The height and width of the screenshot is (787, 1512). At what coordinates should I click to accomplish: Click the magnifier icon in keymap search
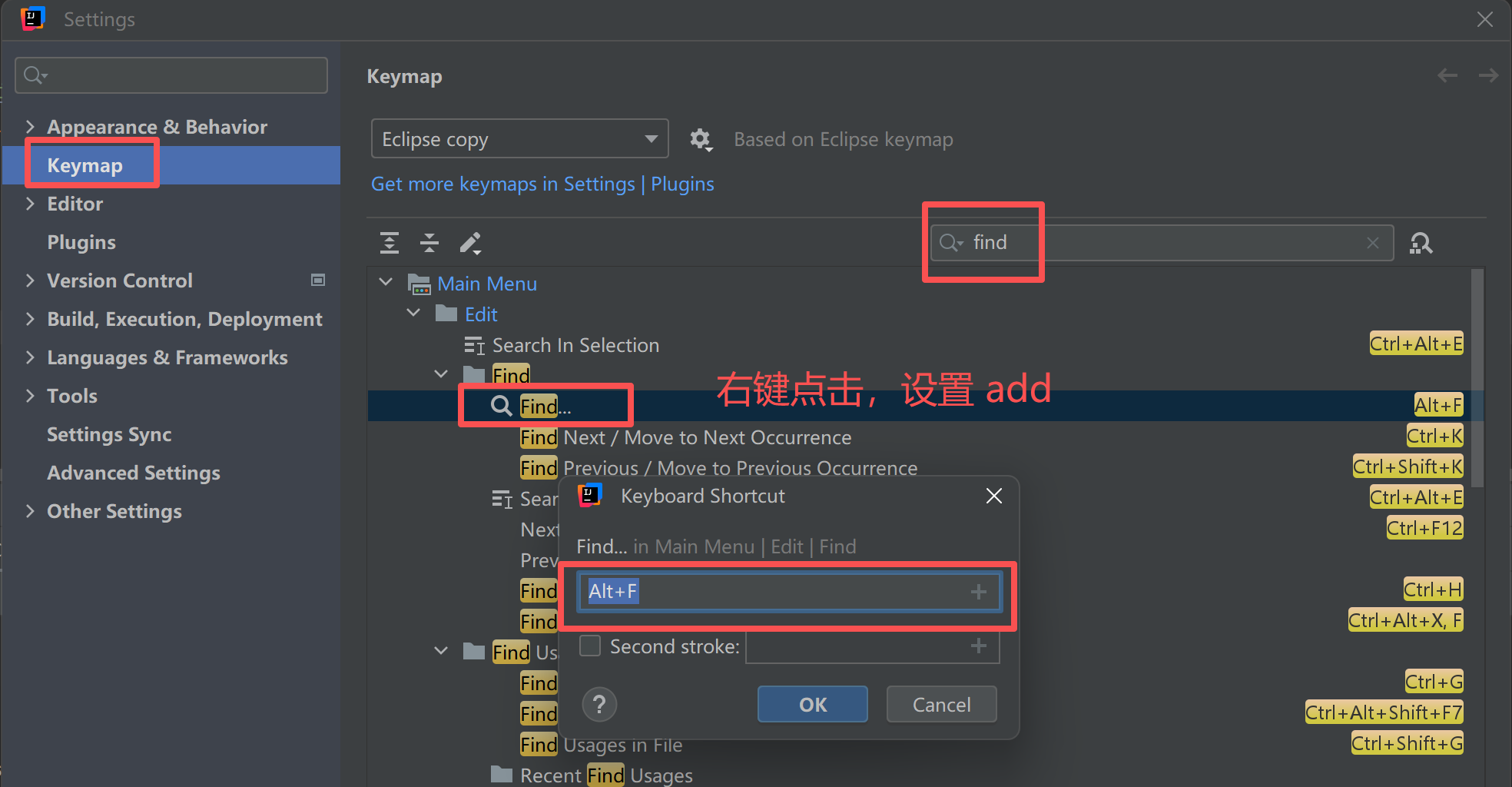tap(951, 243)
